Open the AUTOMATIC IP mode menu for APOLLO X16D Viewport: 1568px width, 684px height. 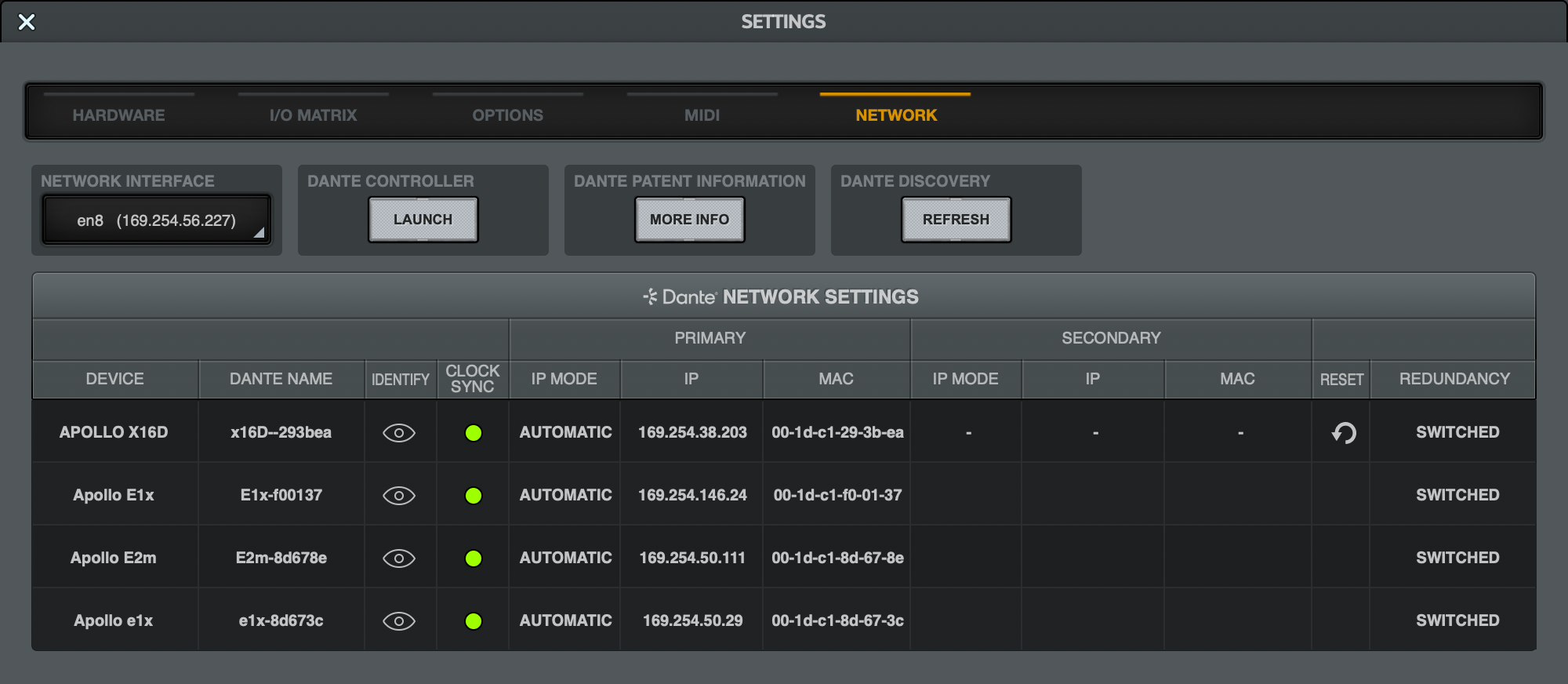pos(565,432)
